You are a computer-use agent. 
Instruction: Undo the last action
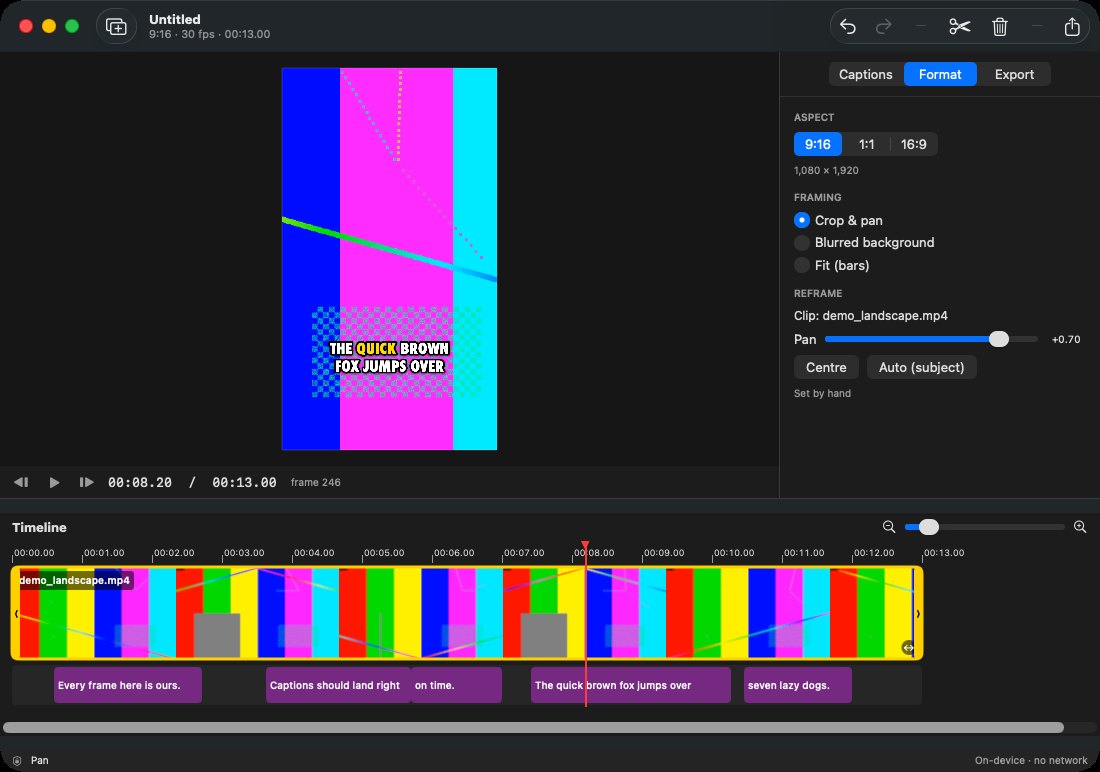[847, 27]
